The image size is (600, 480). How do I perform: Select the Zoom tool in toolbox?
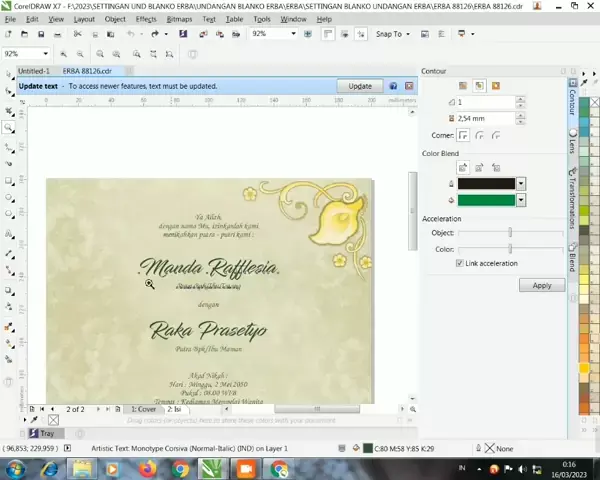[9, 128]
